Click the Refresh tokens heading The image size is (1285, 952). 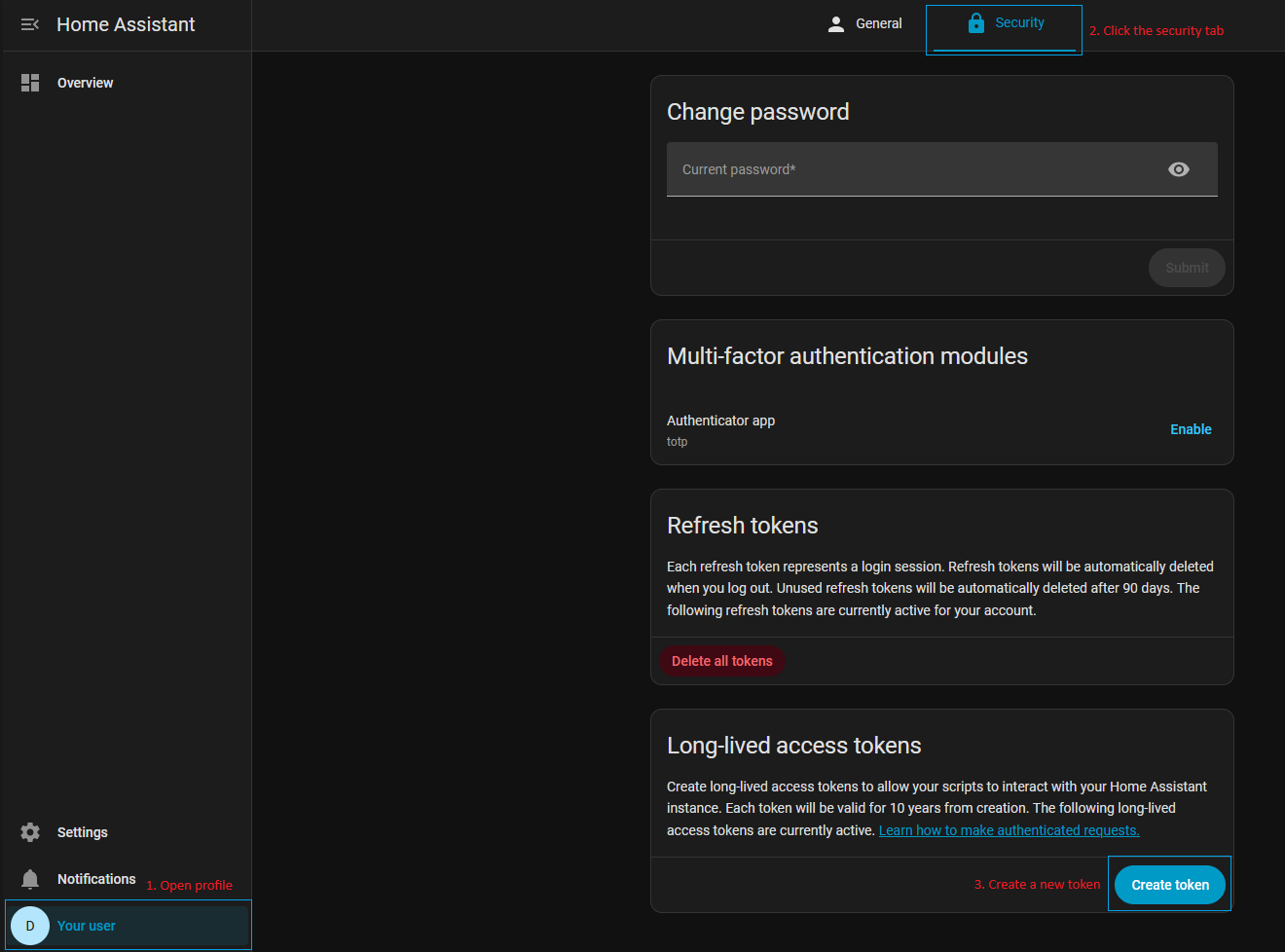743,526
